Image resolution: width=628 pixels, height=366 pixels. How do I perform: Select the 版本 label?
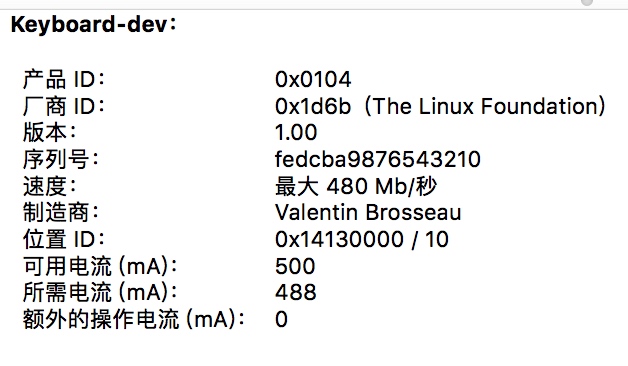(50, 132)
